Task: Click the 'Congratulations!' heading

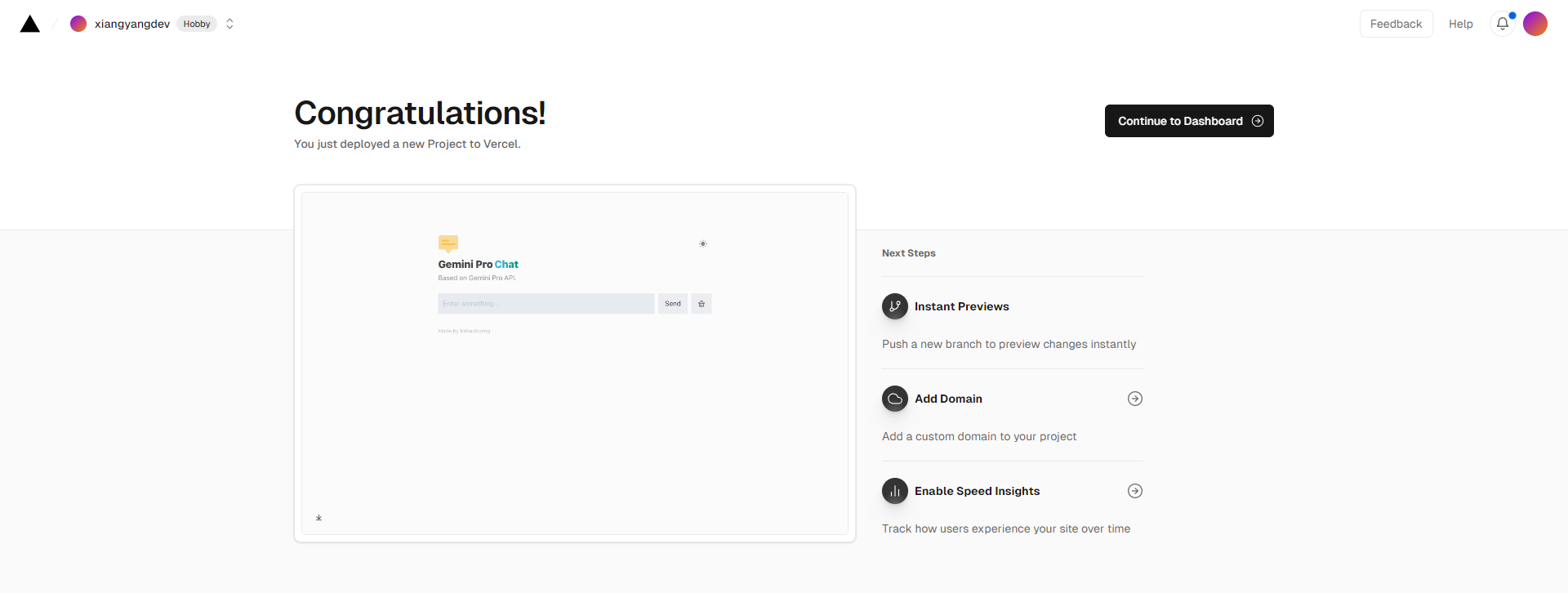Action: [420, 113]
